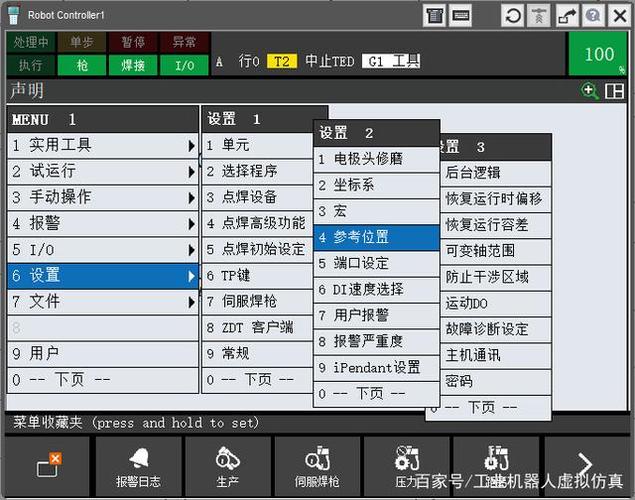Screen dimensions: 635x500
Task: Select 下页 next page in MENU 1
Action: 103,380
